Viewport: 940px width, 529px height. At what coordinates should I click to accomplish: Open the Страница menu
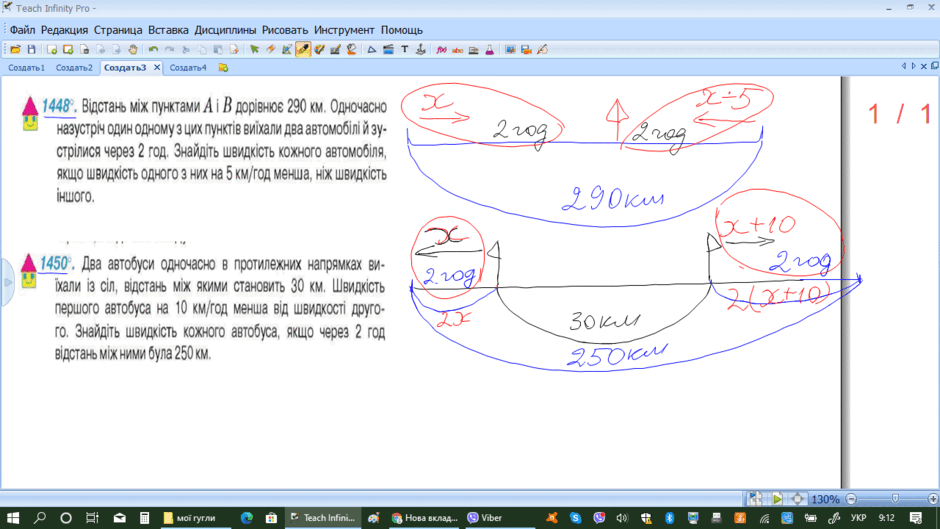pos(118,30)
